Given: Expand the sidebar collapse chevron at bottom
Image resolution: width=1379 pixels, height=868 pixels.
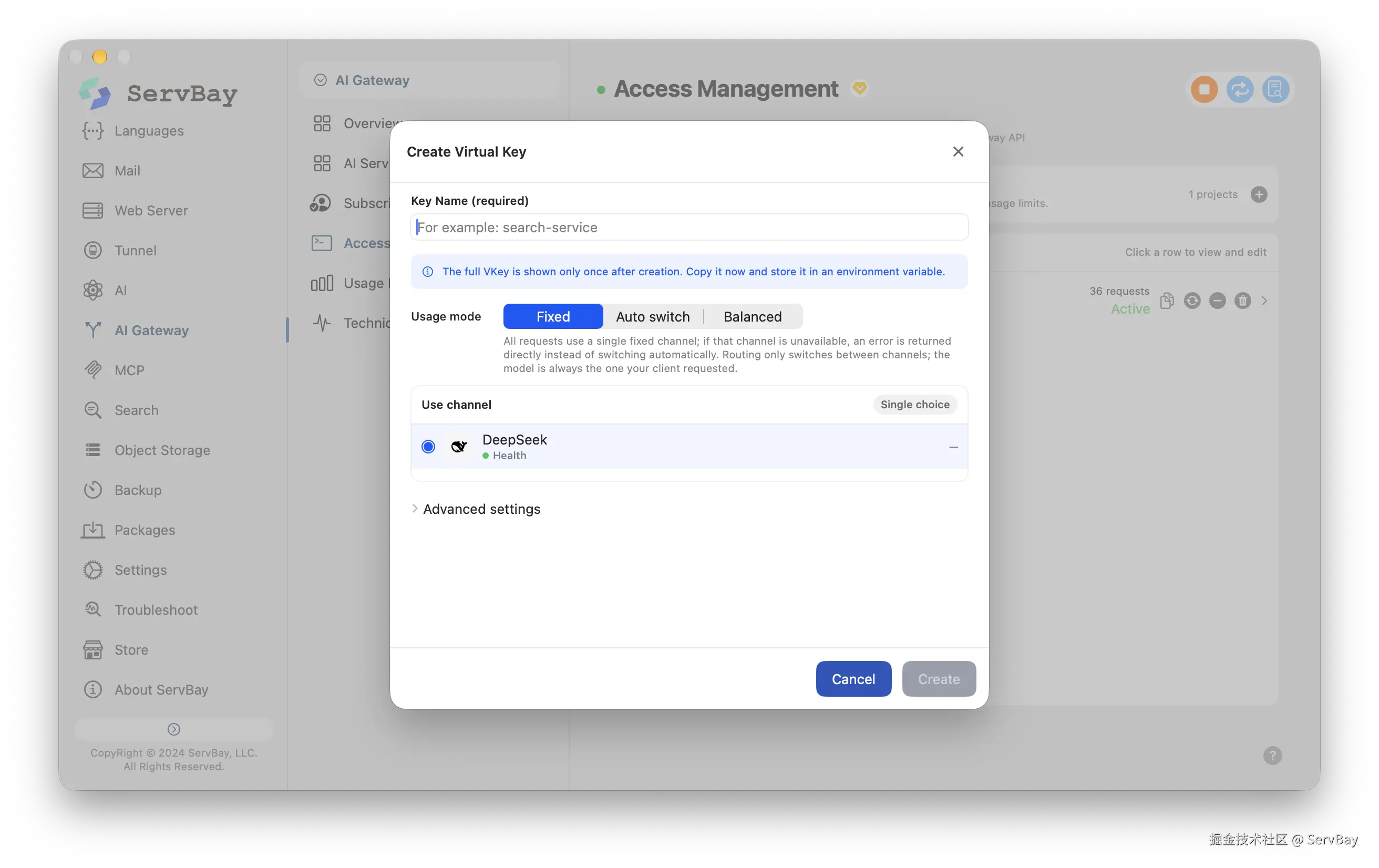Looking at the screenshot, I should point(173,729).
